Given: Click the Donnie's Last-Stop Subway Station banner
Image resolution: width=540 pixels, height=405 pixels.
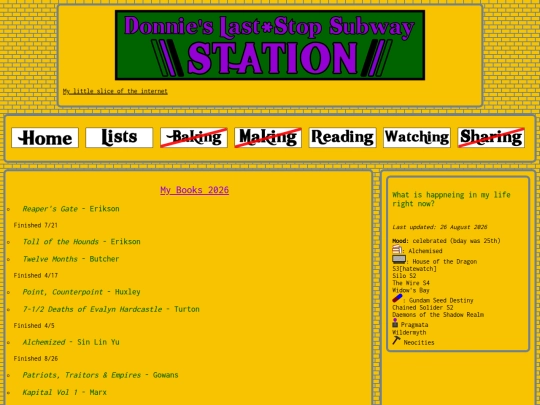Looking at the screenshot, I should pyautogui.click(x=270, y=45).
